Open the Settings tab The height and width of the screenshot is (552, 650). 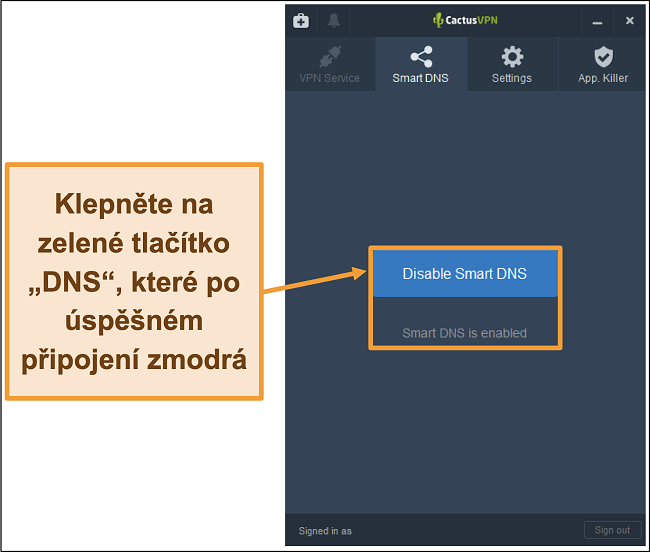(x=512, y=64)
